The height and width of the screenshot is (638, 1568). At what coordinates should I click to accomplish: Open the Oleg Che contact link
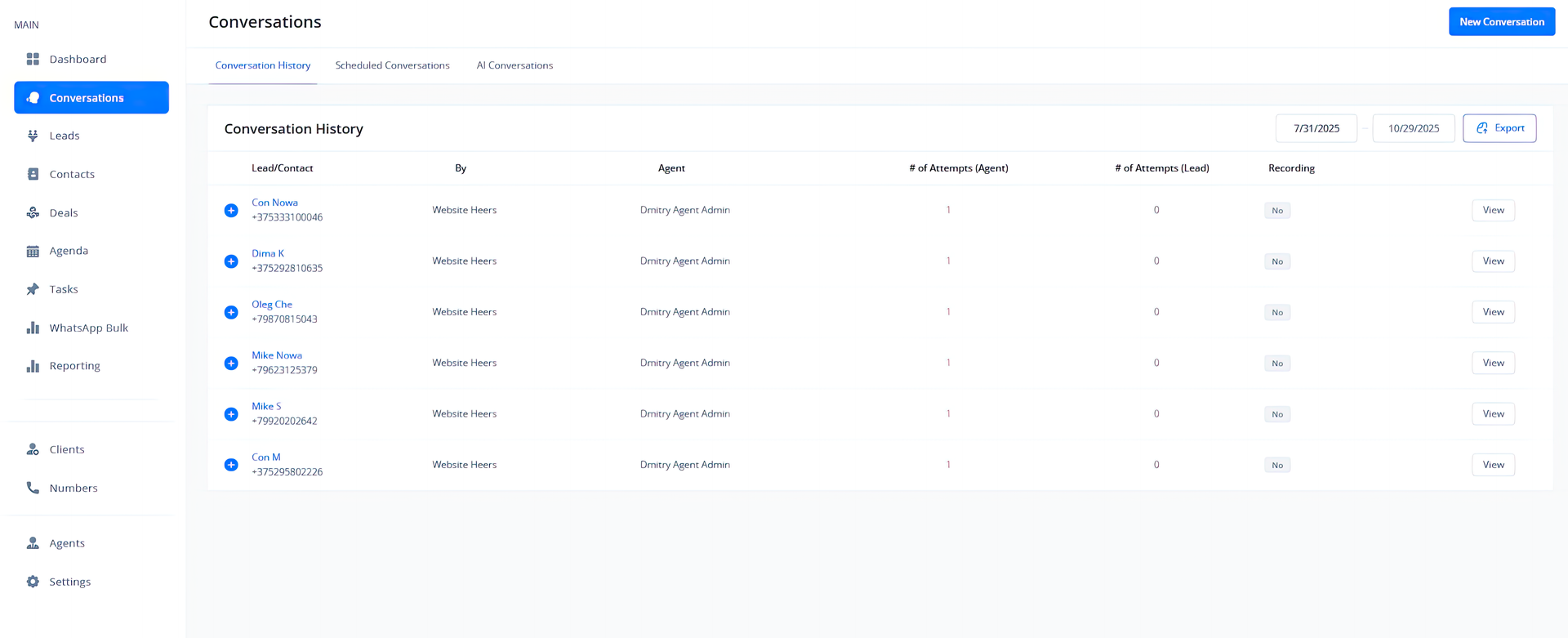pyautogui.click(x=272, y=304)
